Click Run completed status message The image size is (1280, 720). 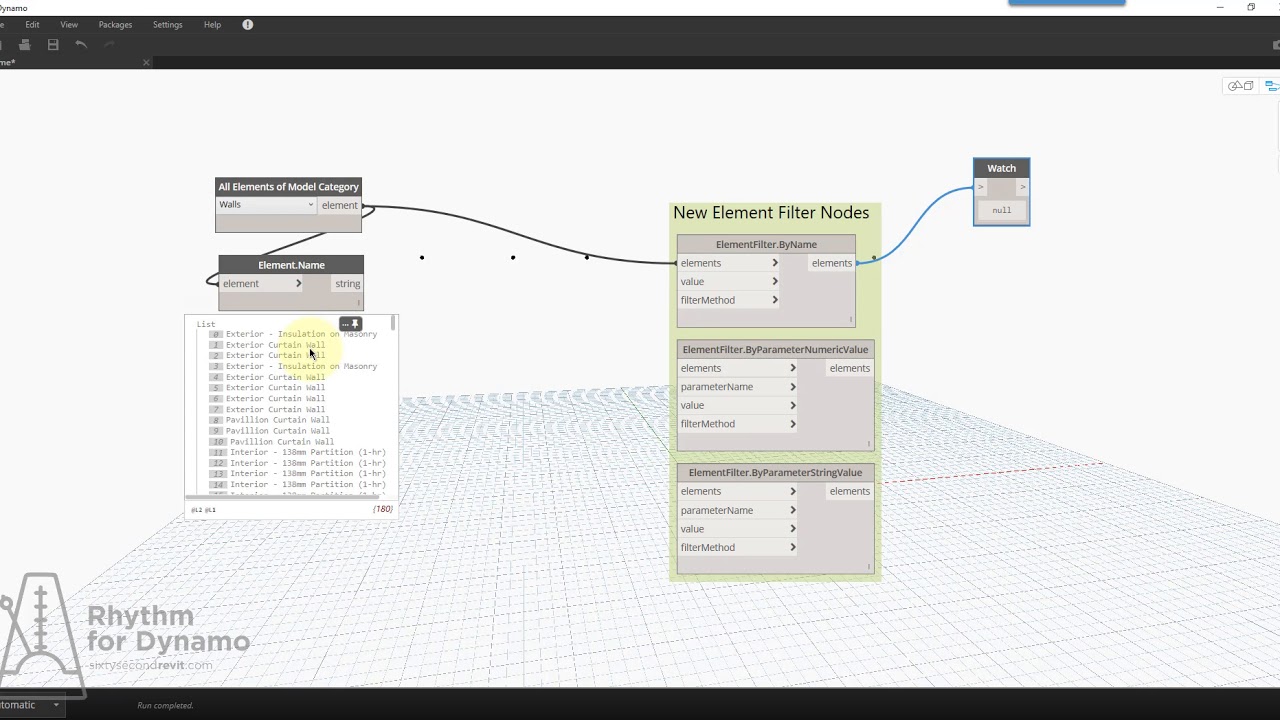click(165, 705)
